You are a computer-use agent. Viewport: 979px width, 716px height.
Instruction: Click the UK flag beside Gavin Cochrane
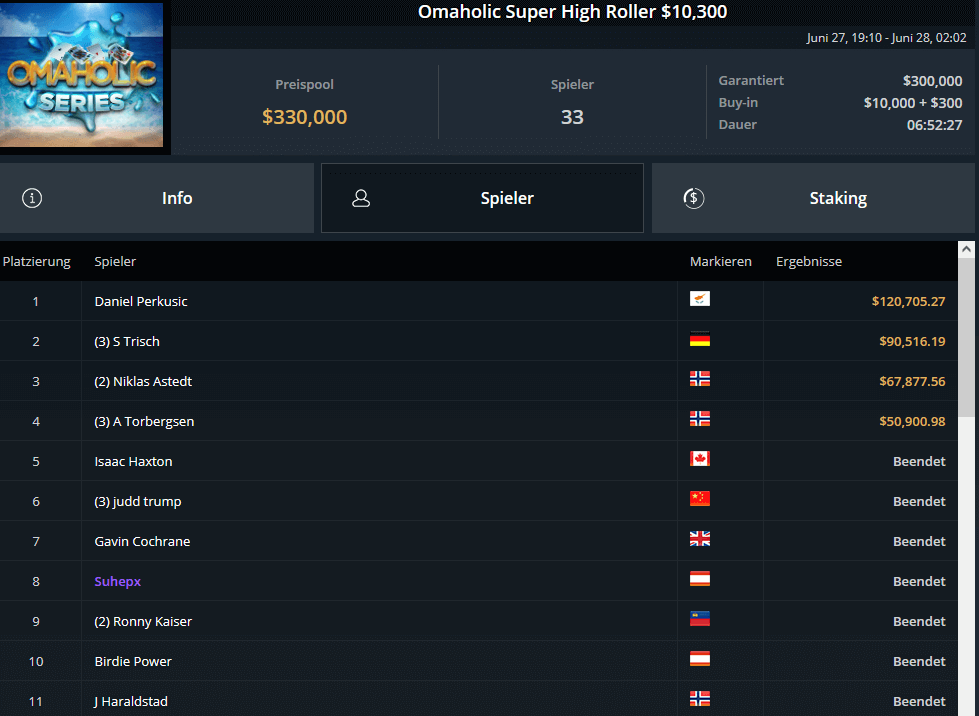[699, 540]
